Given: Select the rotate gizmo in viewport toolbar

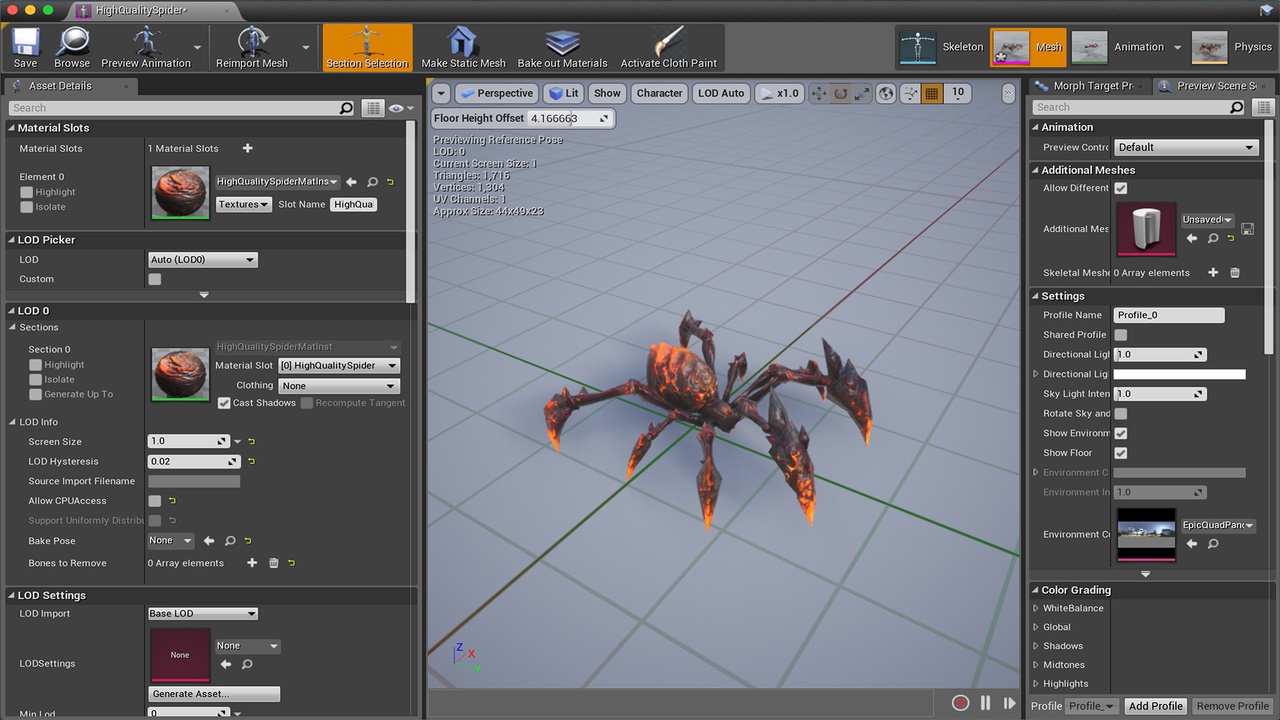Looking at the screenshot, I should [840, 93].
